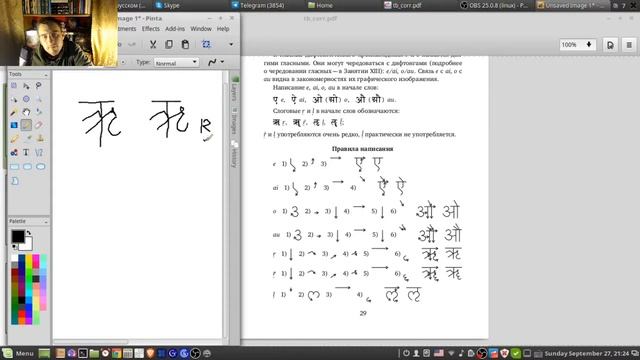Open the clock showing Sunday September 27
This screenshot has height=360, width=640.
click(x=587, y=353)
